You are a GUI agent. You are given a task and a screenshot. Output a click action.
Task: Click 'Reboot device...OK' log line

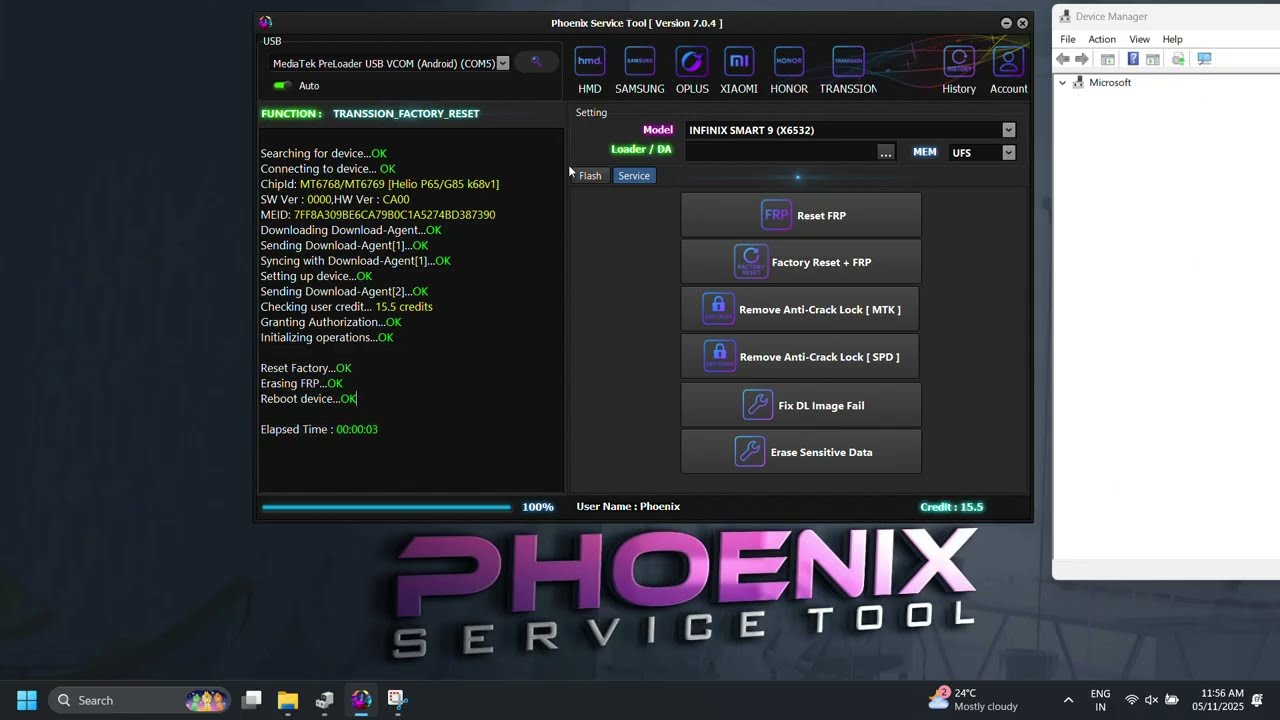point(308,399)
